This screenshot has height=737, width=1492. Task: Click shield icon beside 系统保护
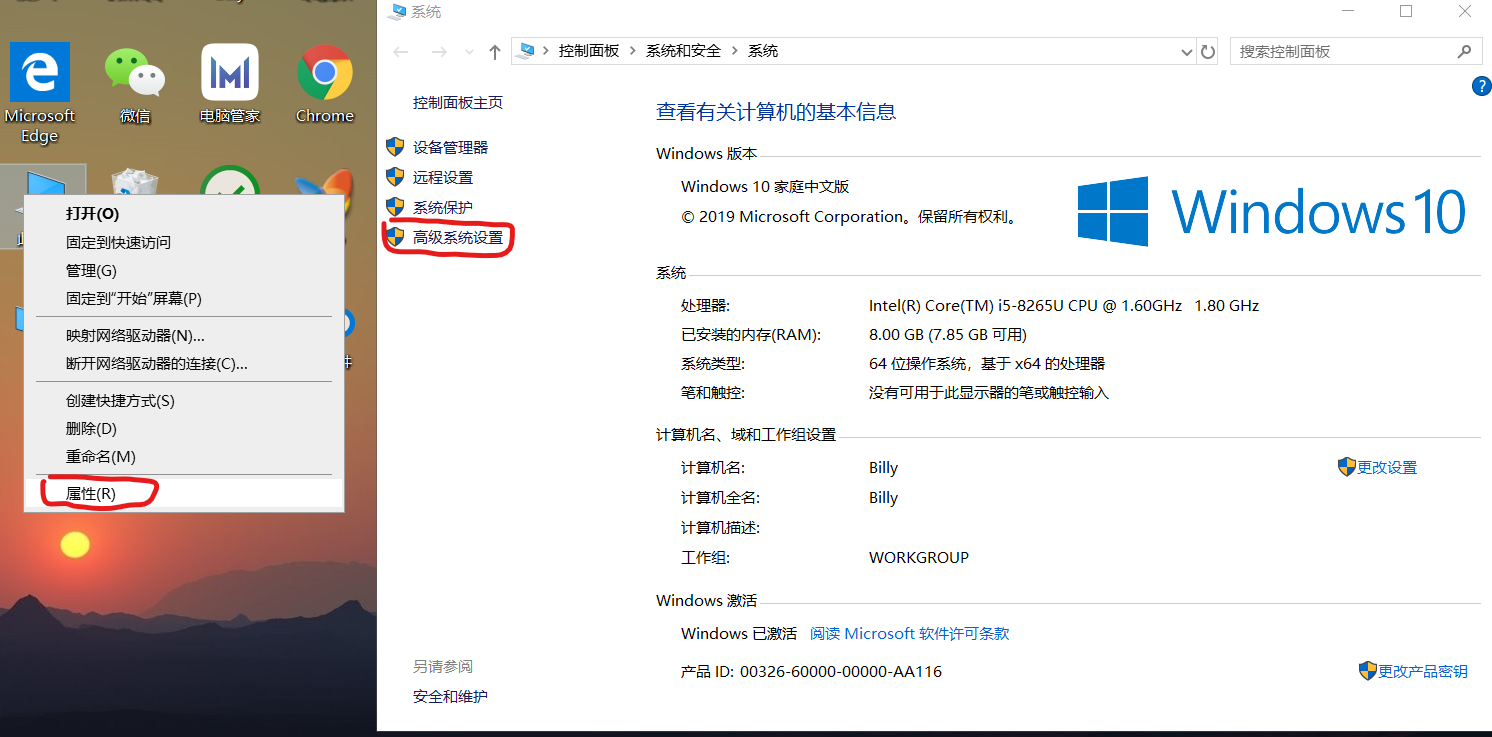[x=395, y=207]
